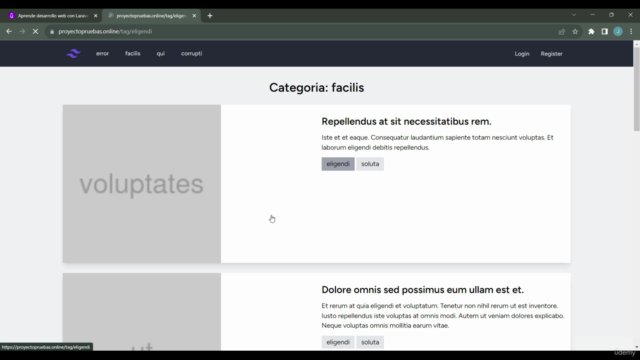
Task: Open the corrupti category menu
Action: 191,53
